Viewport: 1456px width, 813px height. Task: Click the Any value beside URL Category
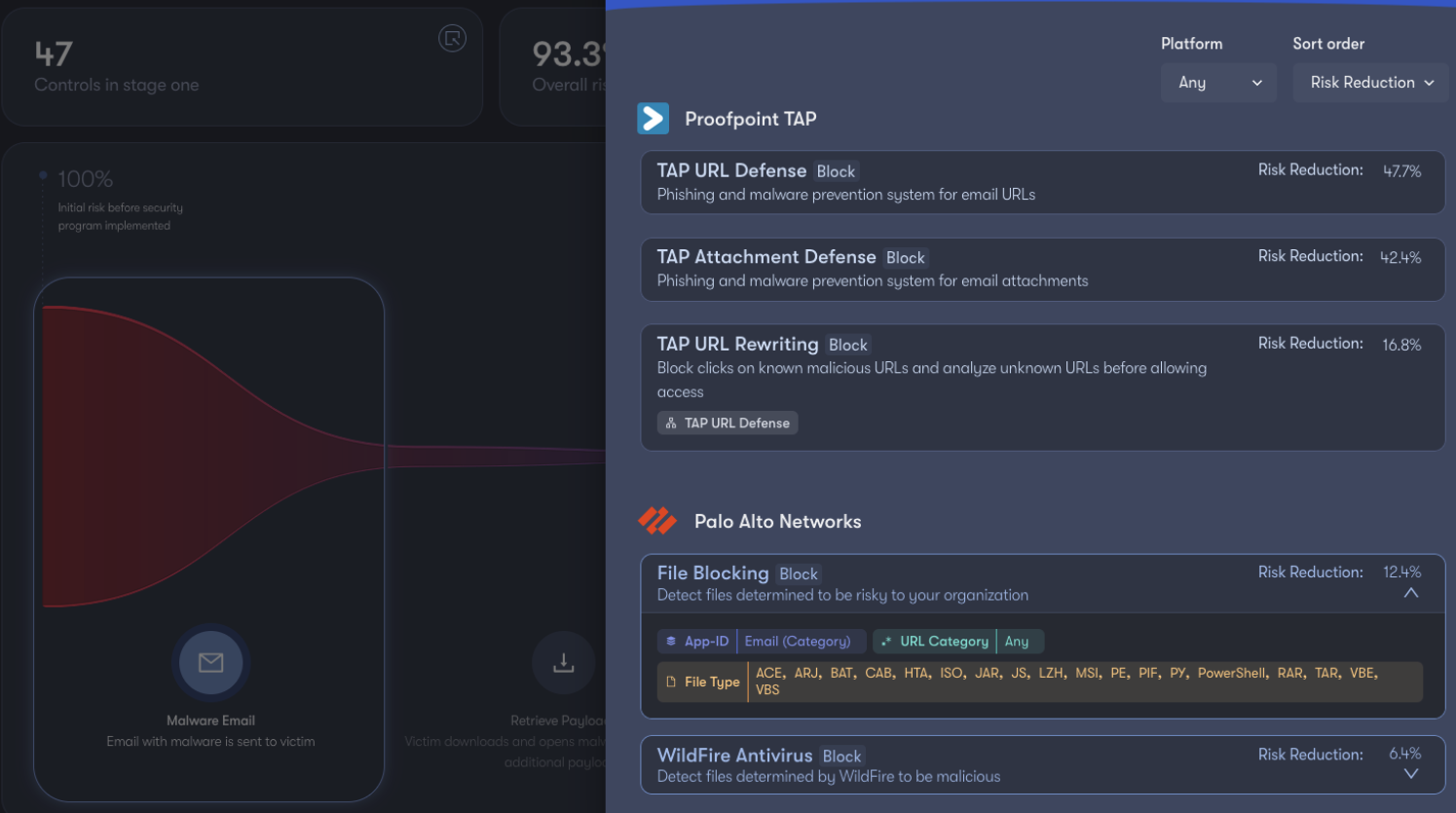click(x=1017, y=641)
